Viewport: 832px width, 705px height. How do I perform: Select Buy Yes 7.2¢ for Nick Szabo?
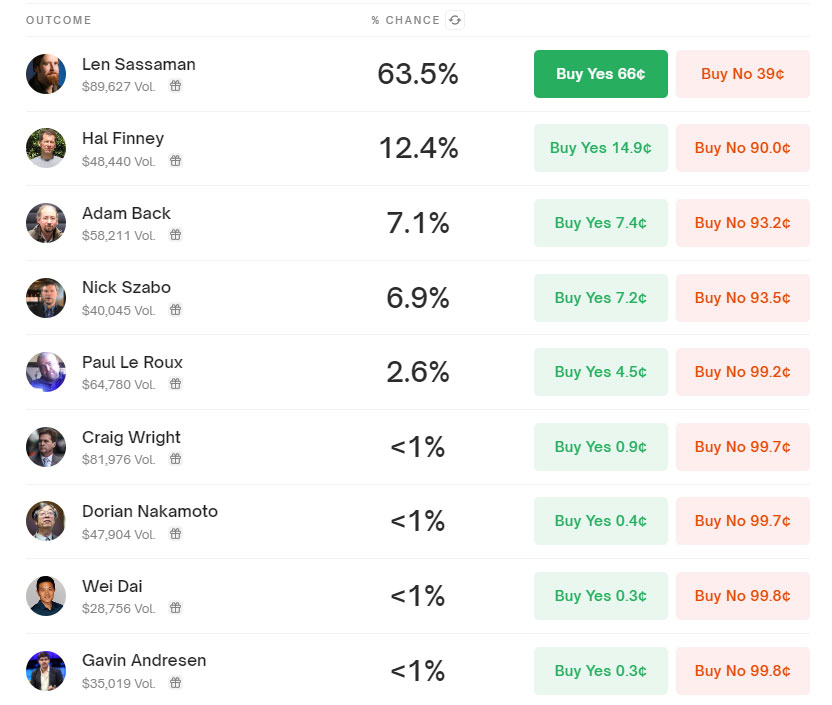coord(601,298)
